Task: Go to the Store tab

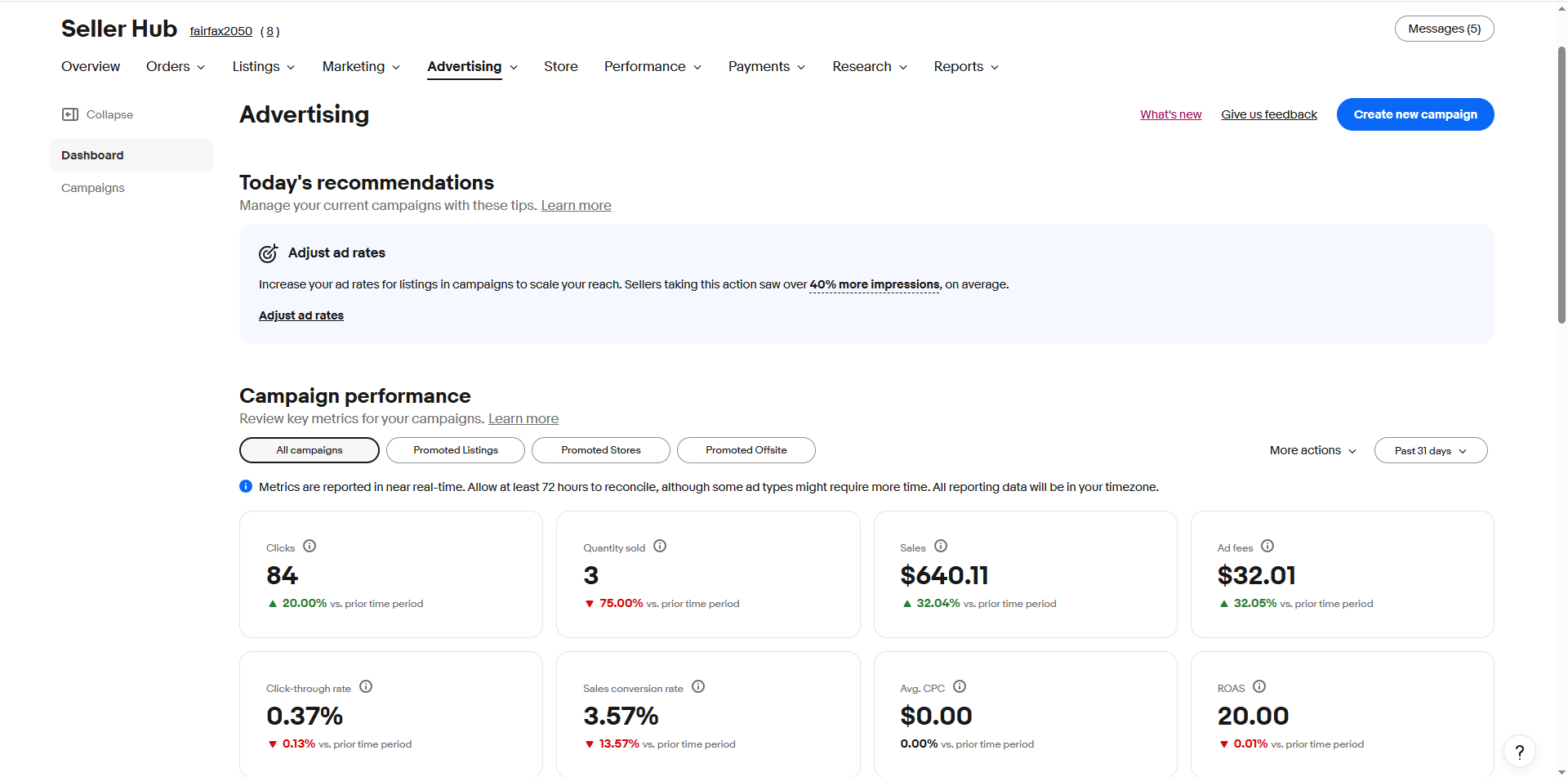Action: [561, 66]
